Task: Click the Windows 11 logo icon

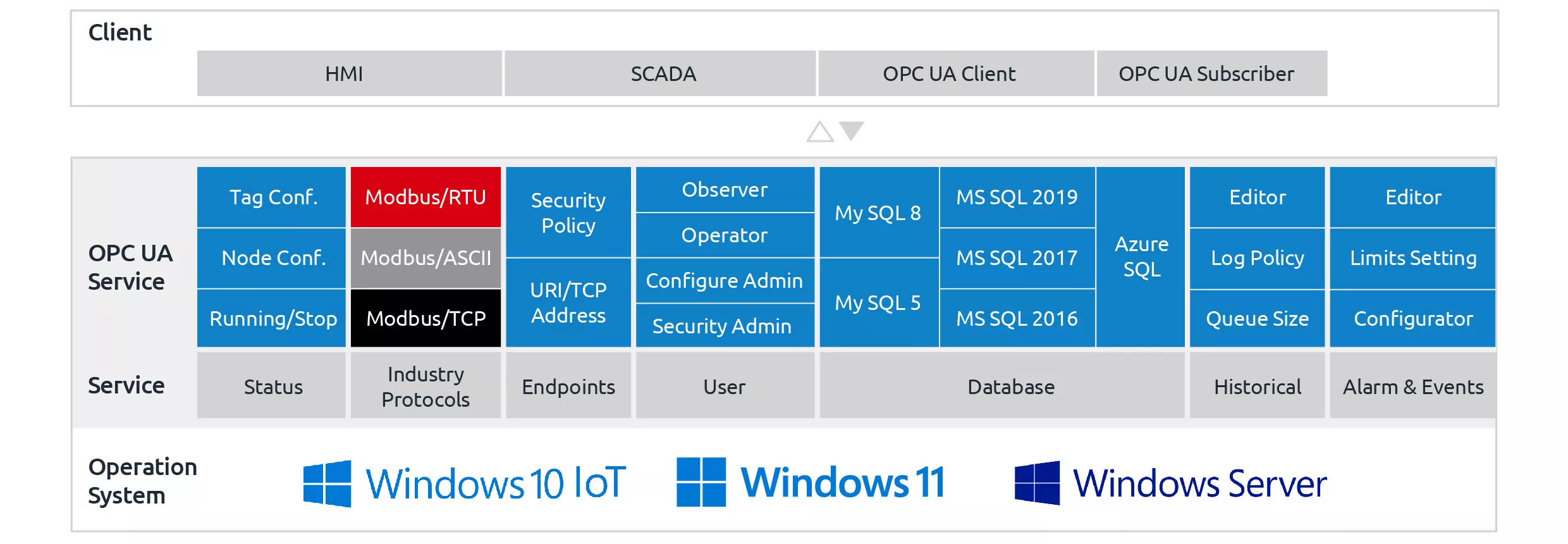Action: tap(701, 482)
